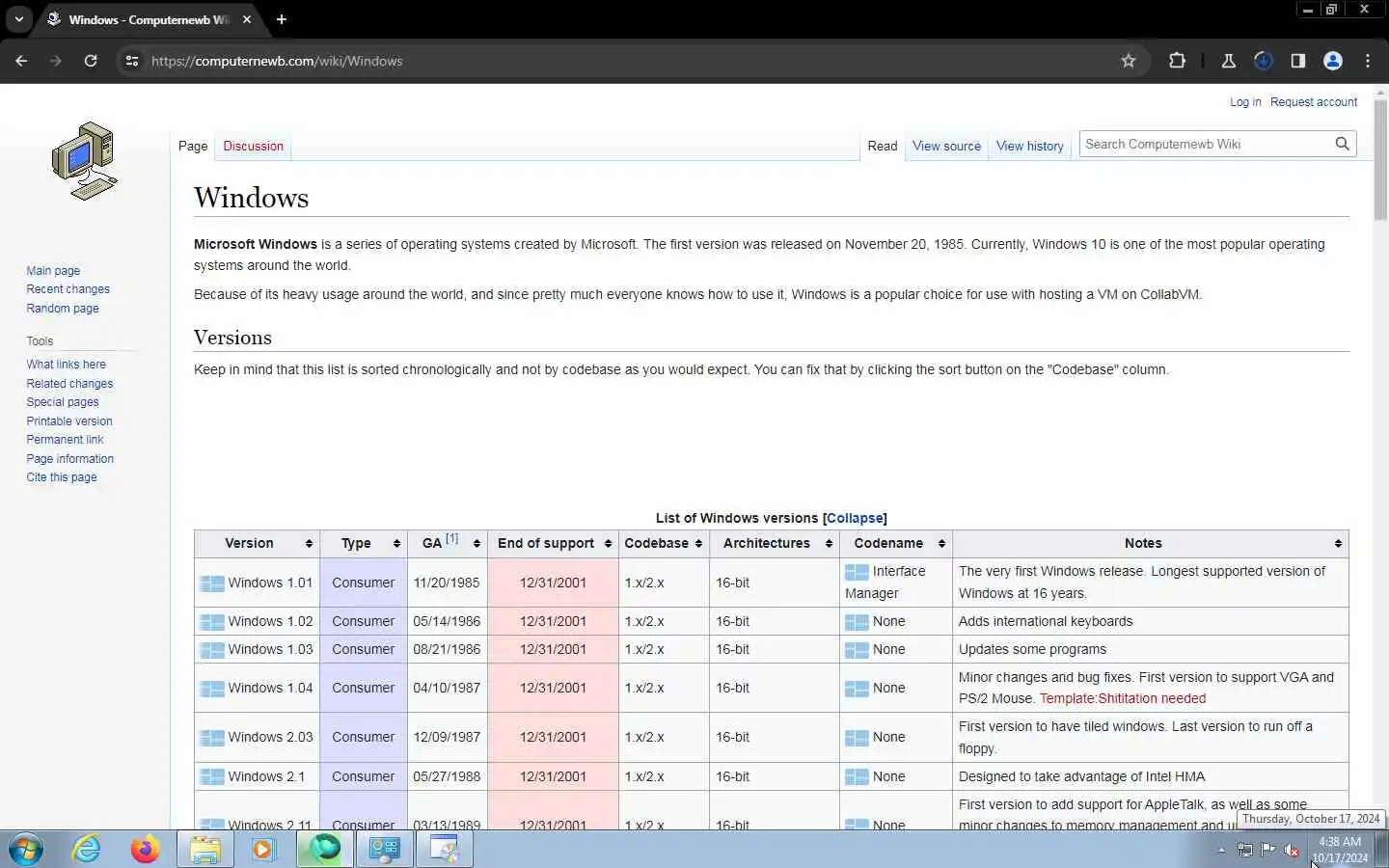Image resolution: width=1389 pixels, height=868 pixels.
Task: Open the Page tab
Action: point(193,146)
